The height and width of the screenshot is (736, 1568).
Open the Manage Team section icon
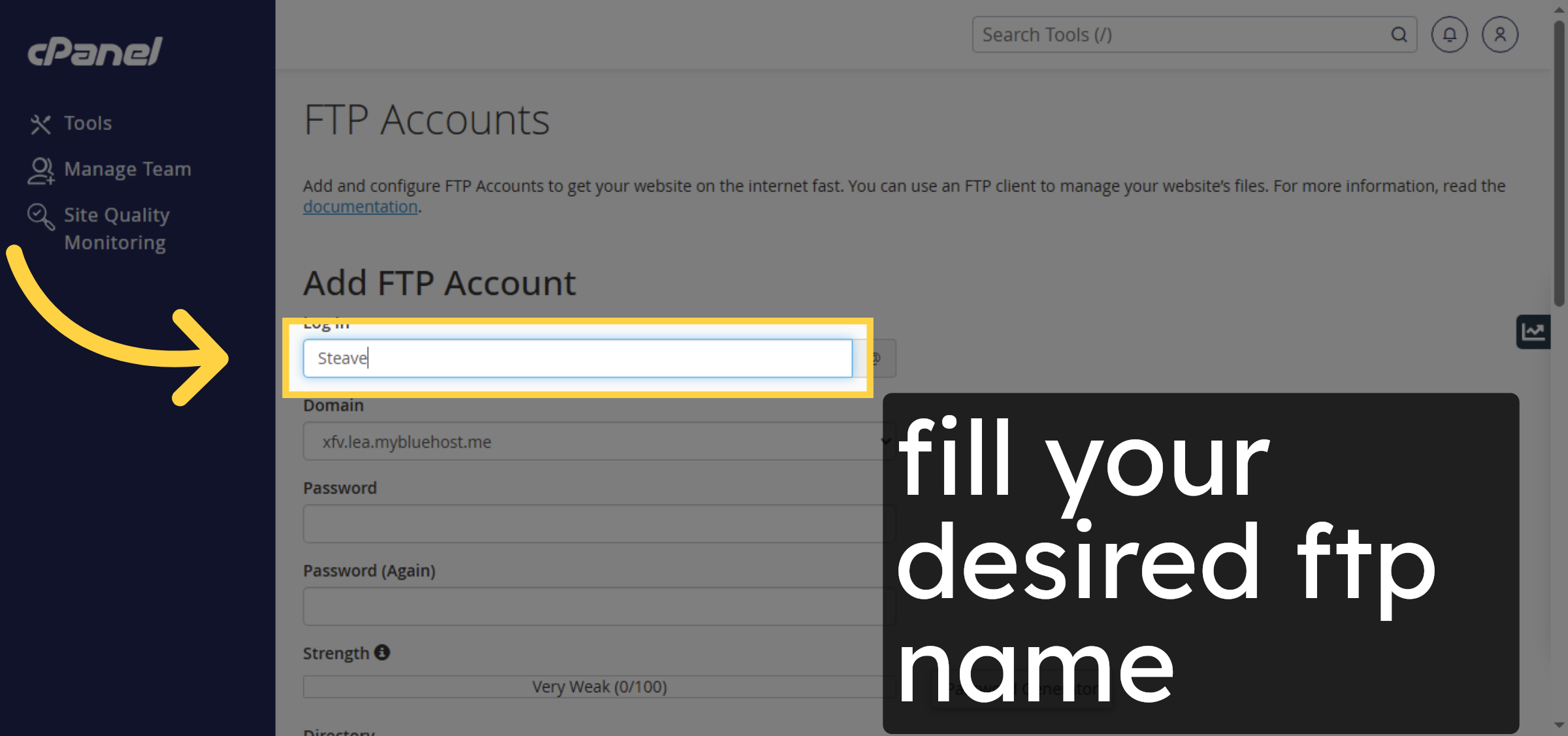[x=41, y=169]
